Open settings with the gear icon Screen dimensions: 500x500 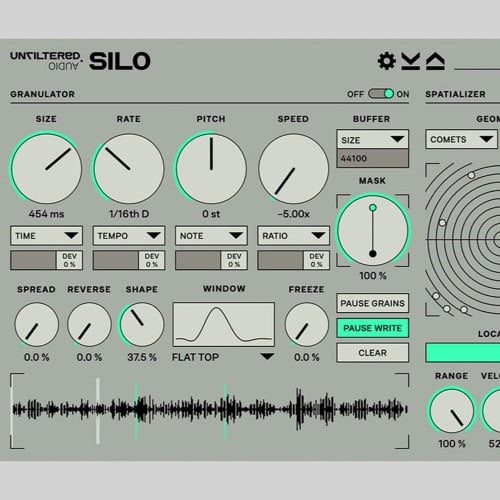pos(386,61)
